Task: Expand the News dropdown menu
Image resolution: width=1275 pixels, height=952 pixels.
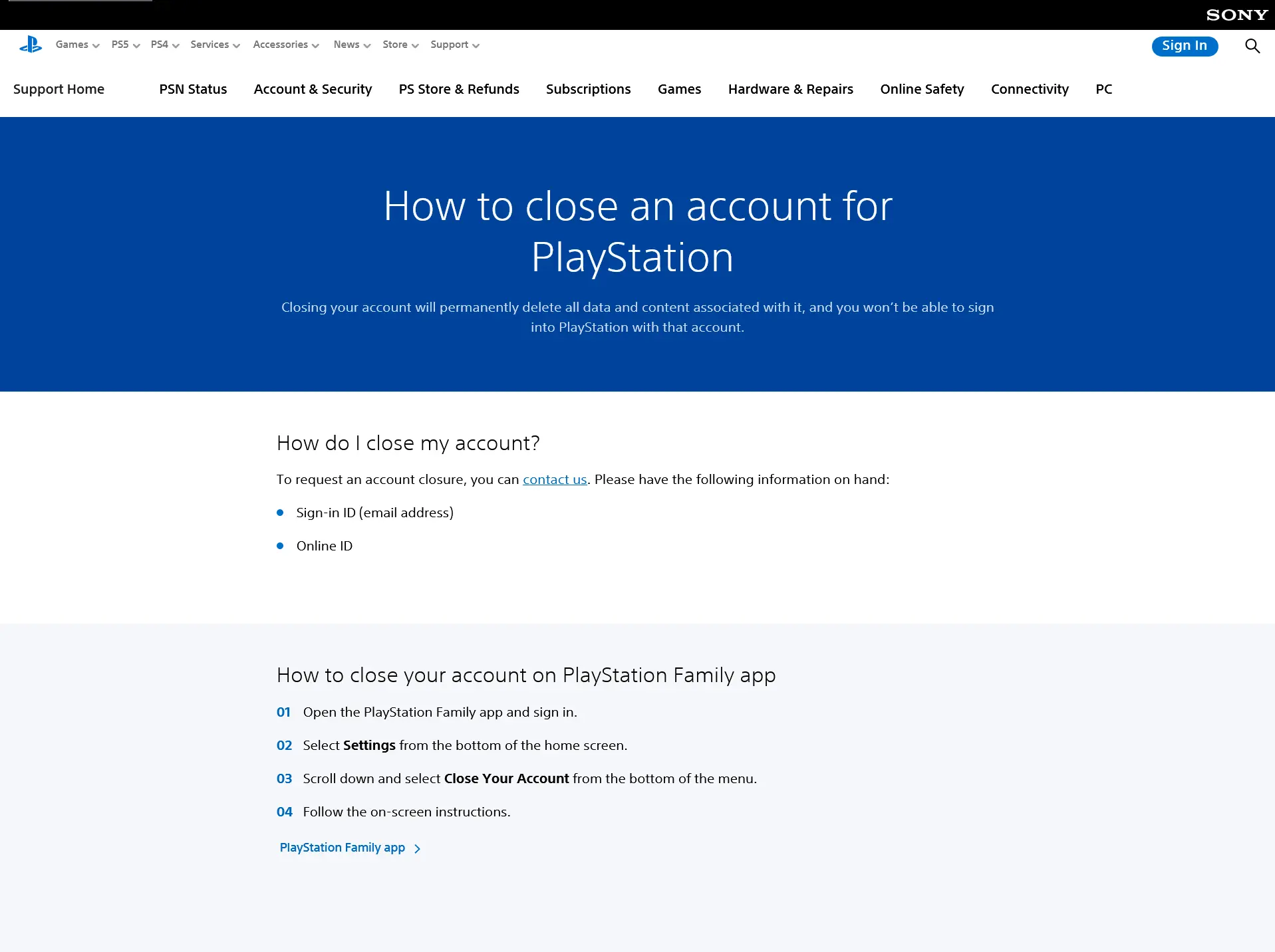Action: [x=351, y=45]
